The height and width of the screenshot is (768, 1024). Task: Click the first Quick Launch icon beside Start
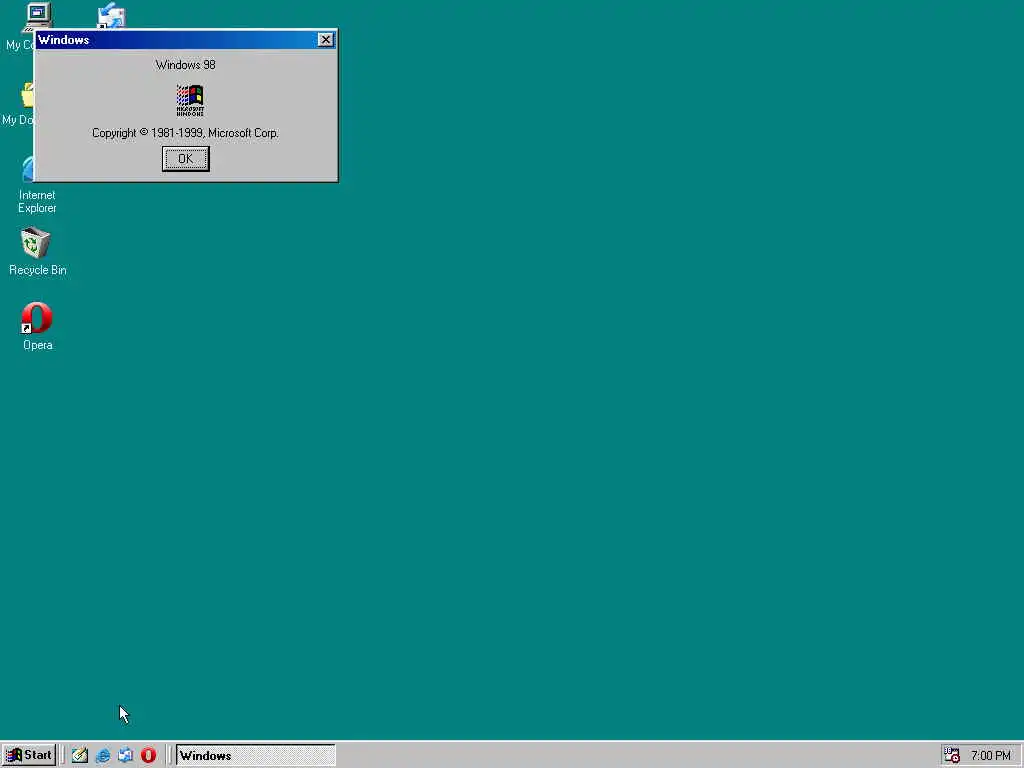click(80, 756)
